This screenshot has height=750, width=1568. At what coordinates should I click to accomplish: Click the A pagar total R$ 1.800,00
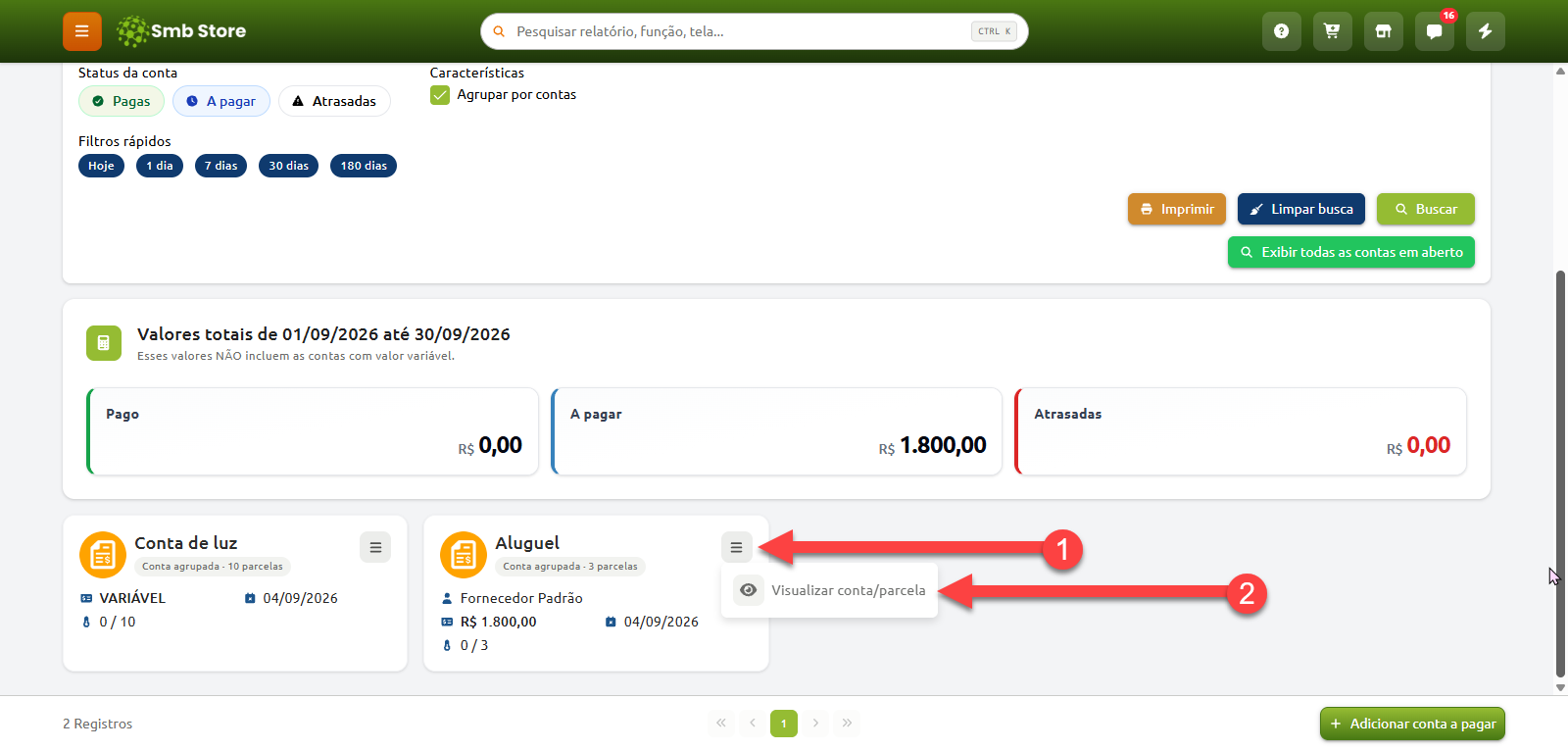[933, 445]
